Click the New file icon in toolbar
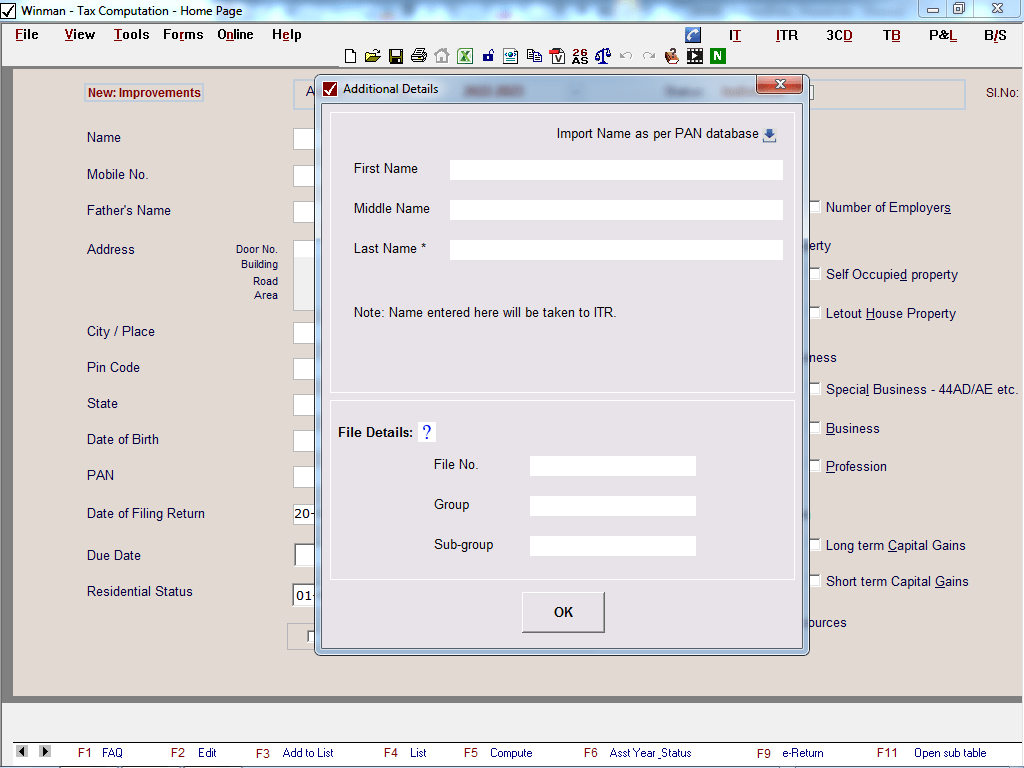 click(x=350, y=56)
